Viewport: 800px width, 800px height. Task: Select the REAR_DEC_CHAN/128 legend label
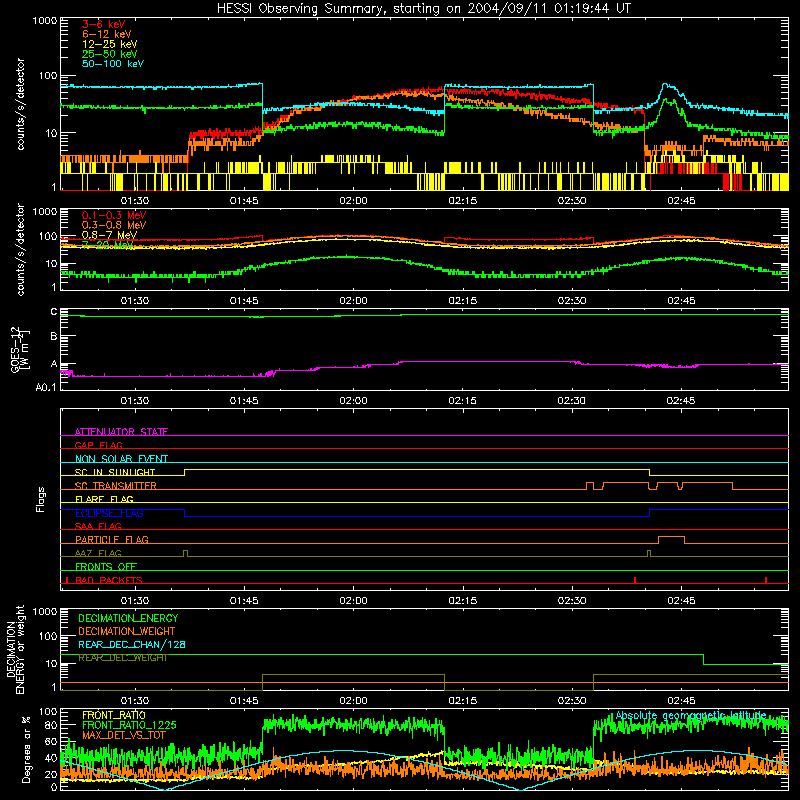point(132,644)
